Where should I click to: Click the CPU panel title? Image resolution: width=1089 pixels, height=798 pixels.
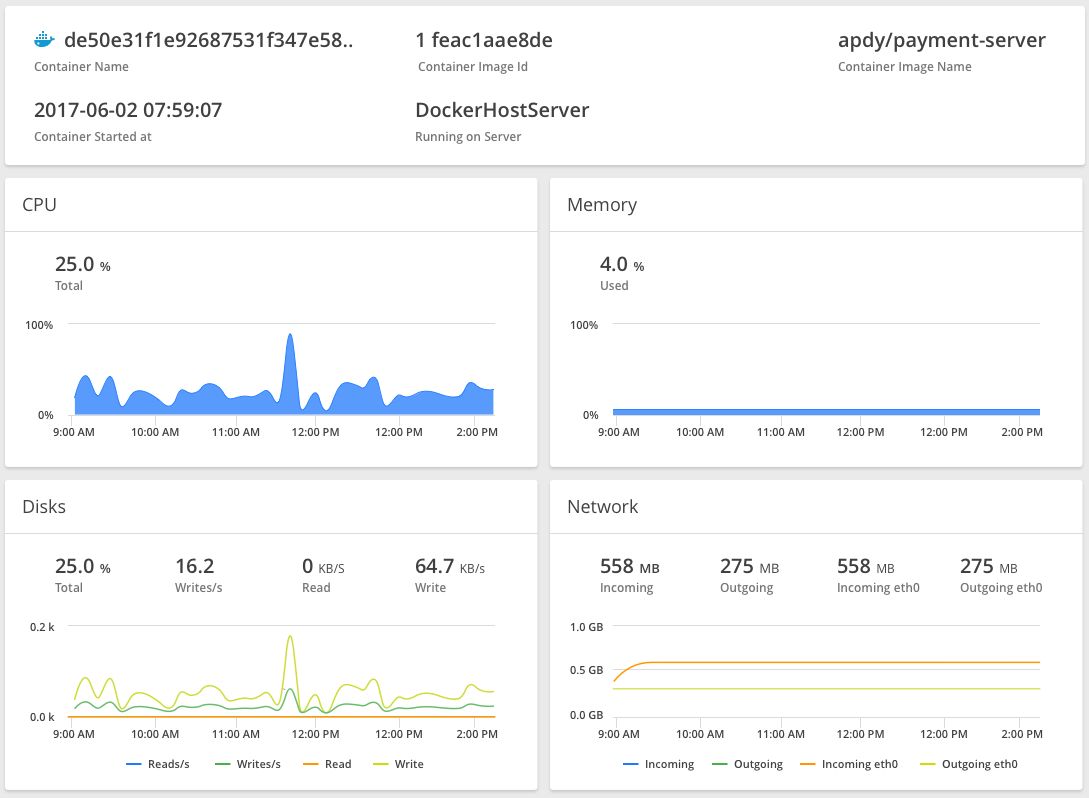point(39,205)
